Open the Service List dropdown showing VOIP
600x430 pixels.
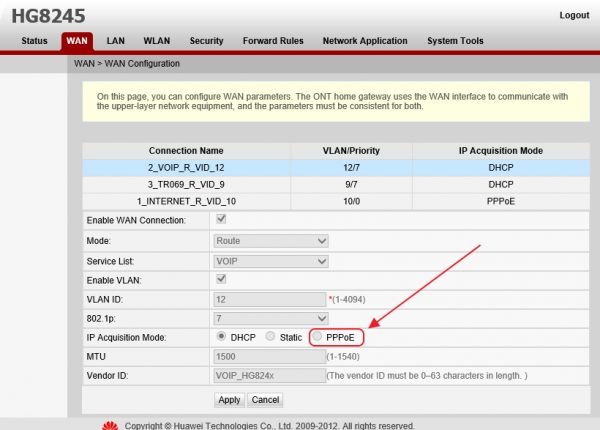[x=271, y=261]
